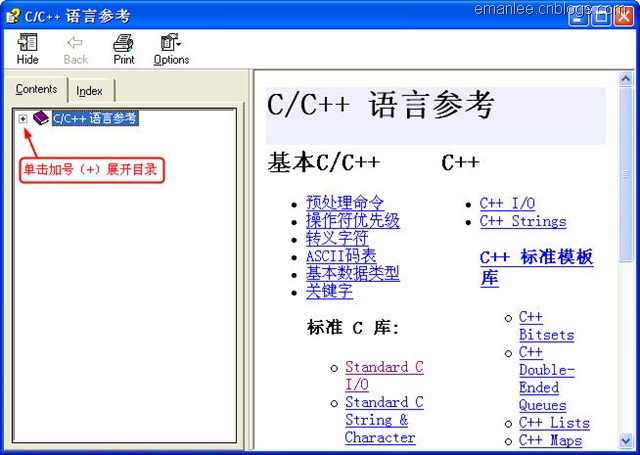Click the Back arrow toolbar icon
The width and height of the screenshot is (640, 455).
coord(76,49)
